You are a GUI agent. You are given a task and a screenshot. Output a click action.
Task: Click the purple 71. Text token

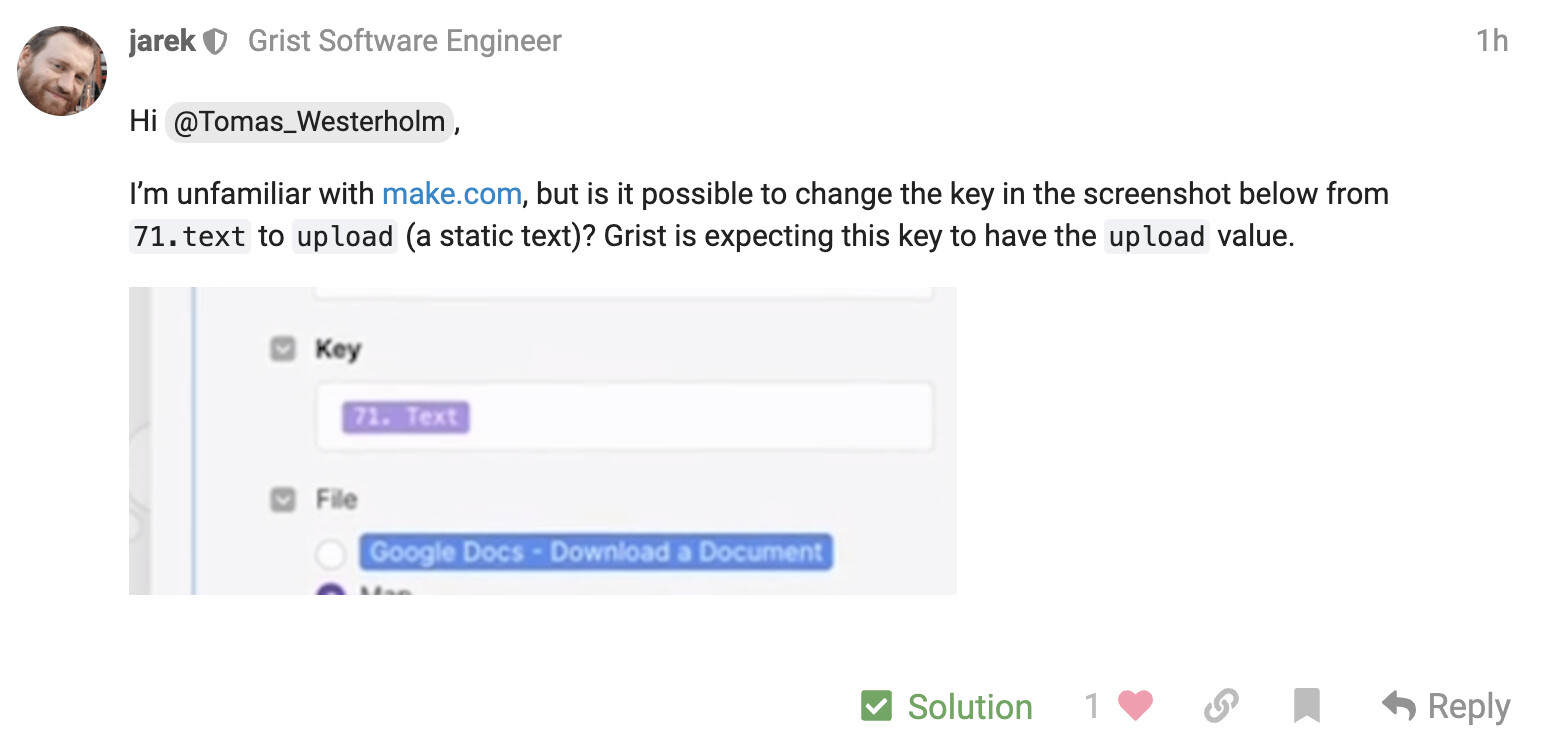(405, 417)
